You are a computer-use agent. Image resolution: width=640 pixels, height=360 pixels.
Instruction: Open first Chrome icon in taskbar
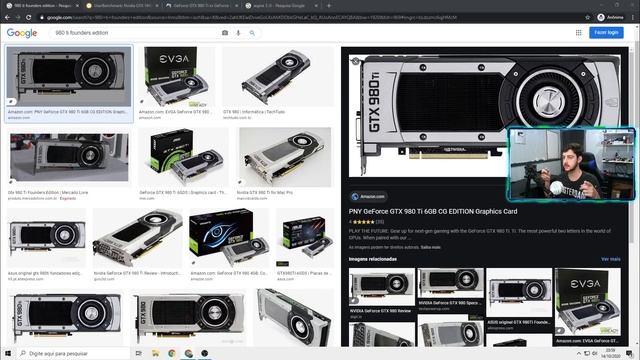click(172, 353)
